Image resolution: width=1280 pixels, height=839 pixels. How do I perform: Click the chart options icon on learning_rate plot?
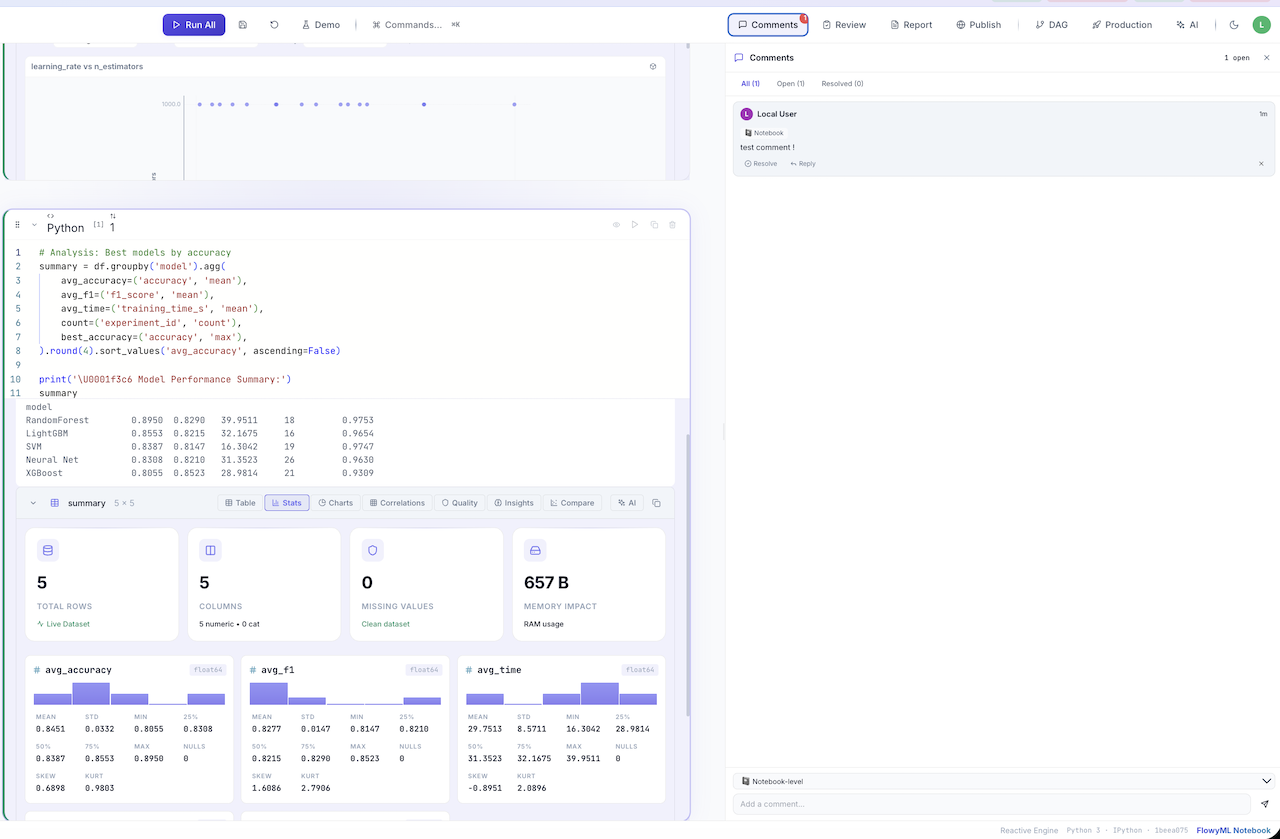coord(653,66)
